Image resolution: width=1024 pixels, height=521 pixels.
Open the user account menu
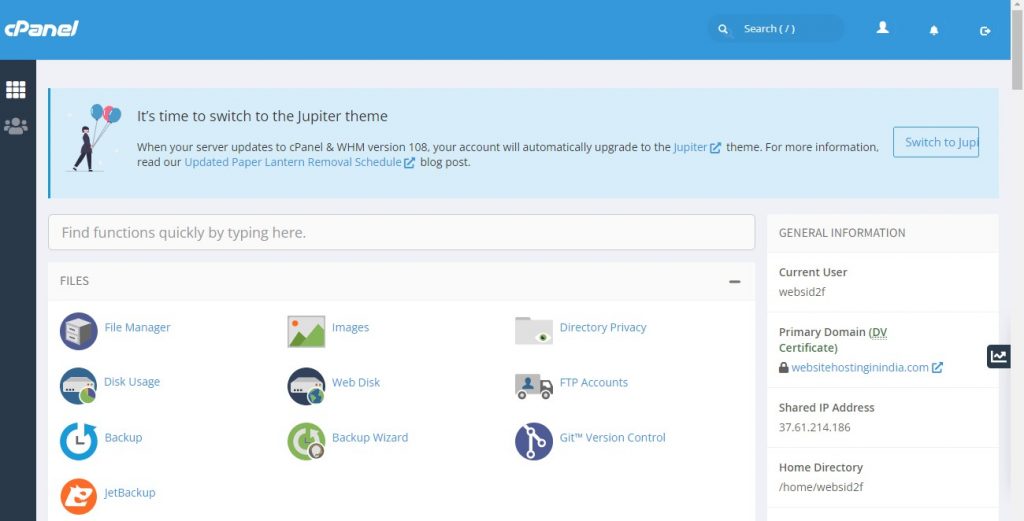[x=882, y=29]
